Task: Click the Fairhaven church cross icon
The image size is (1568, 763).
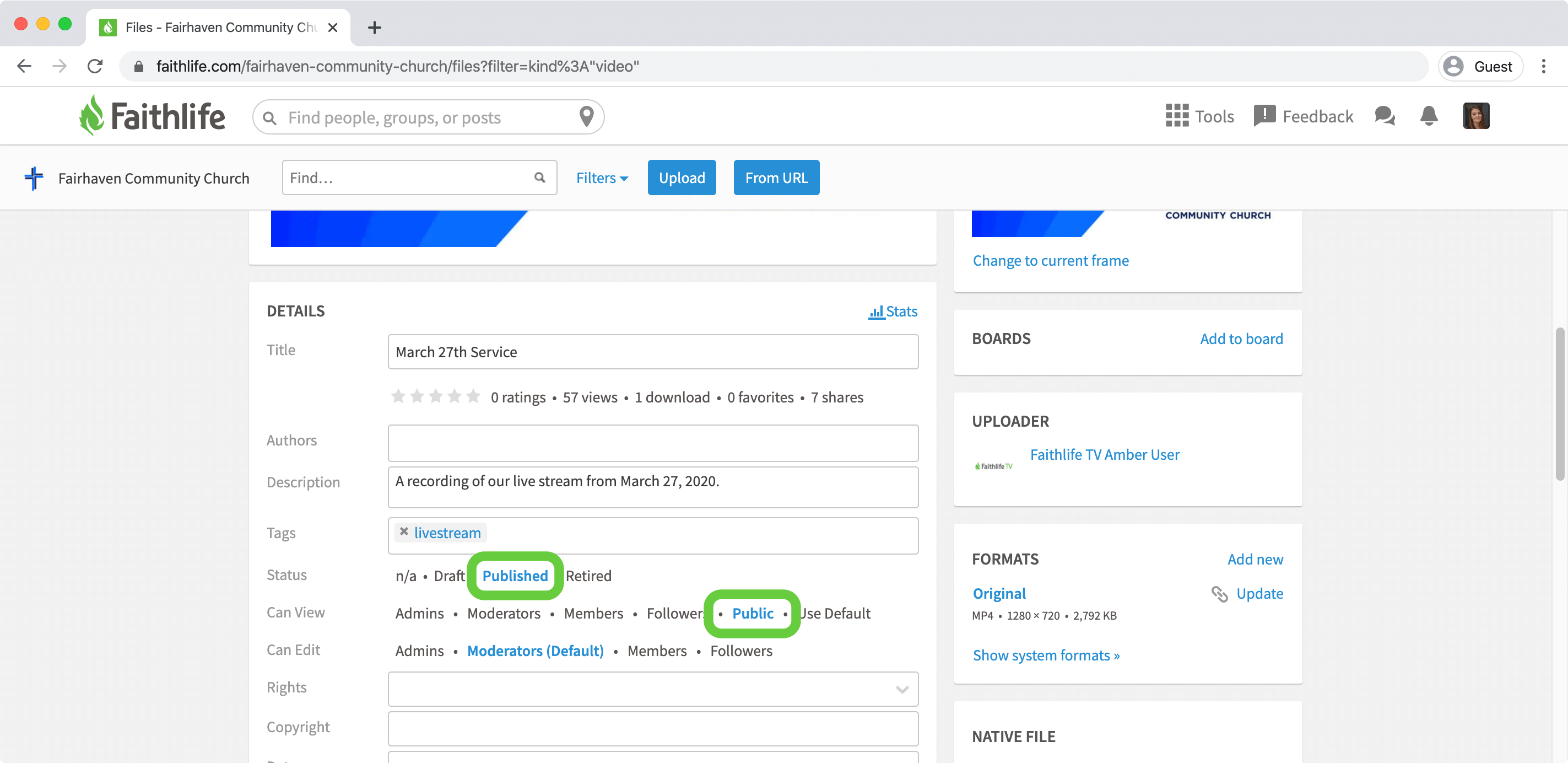Action: [x=34, y=178]
